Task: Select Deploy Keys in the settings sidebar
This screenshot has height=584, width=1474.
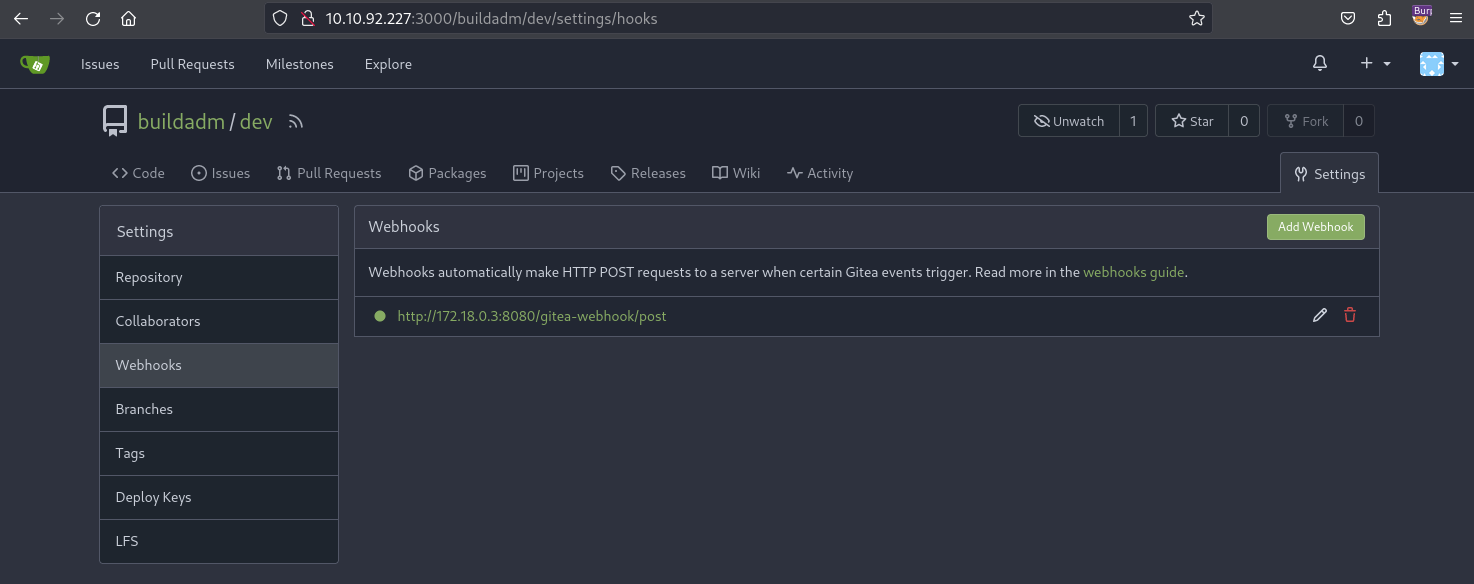Action: pos(219,497)
